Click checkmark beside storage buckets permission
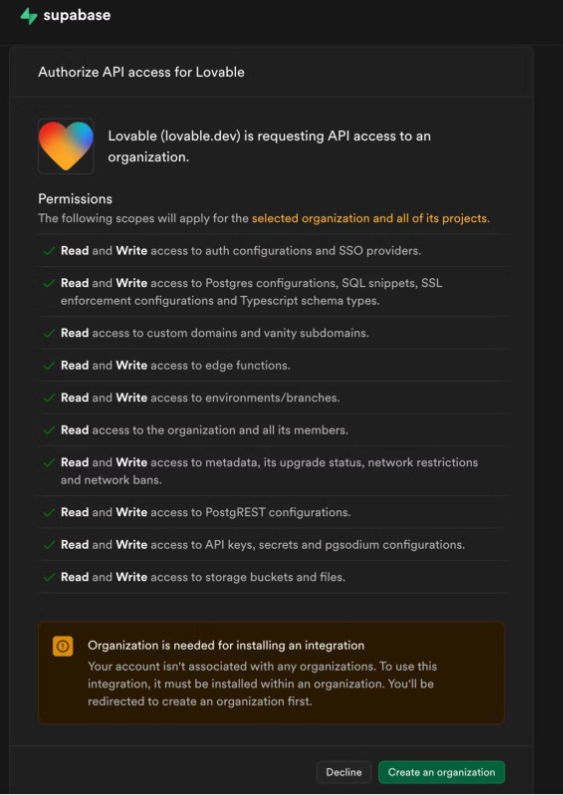 tap(49, 577)
